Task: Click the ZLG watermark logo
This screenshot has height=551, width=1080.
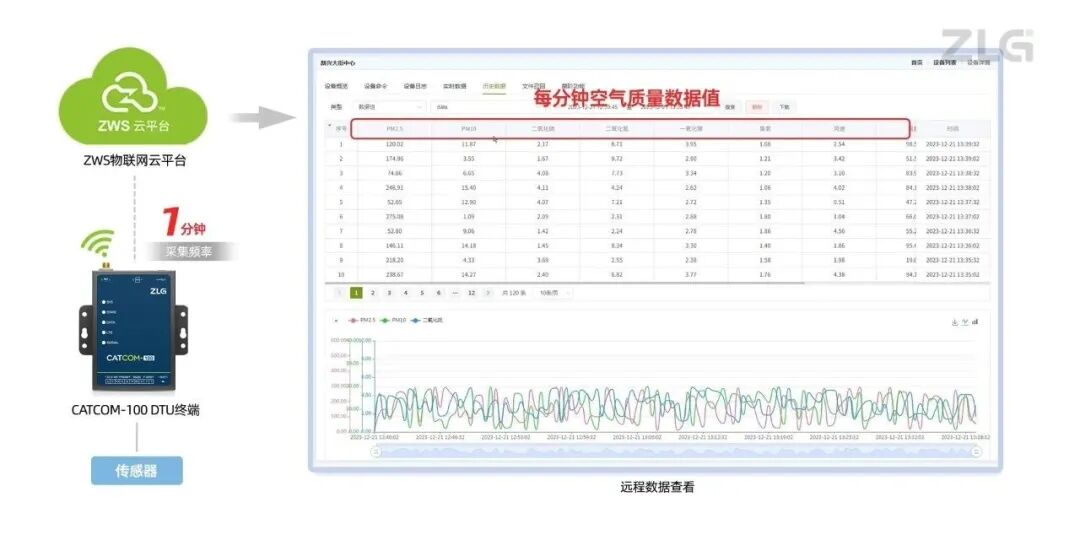Action: pyautogui.click(x=986, y=45)
